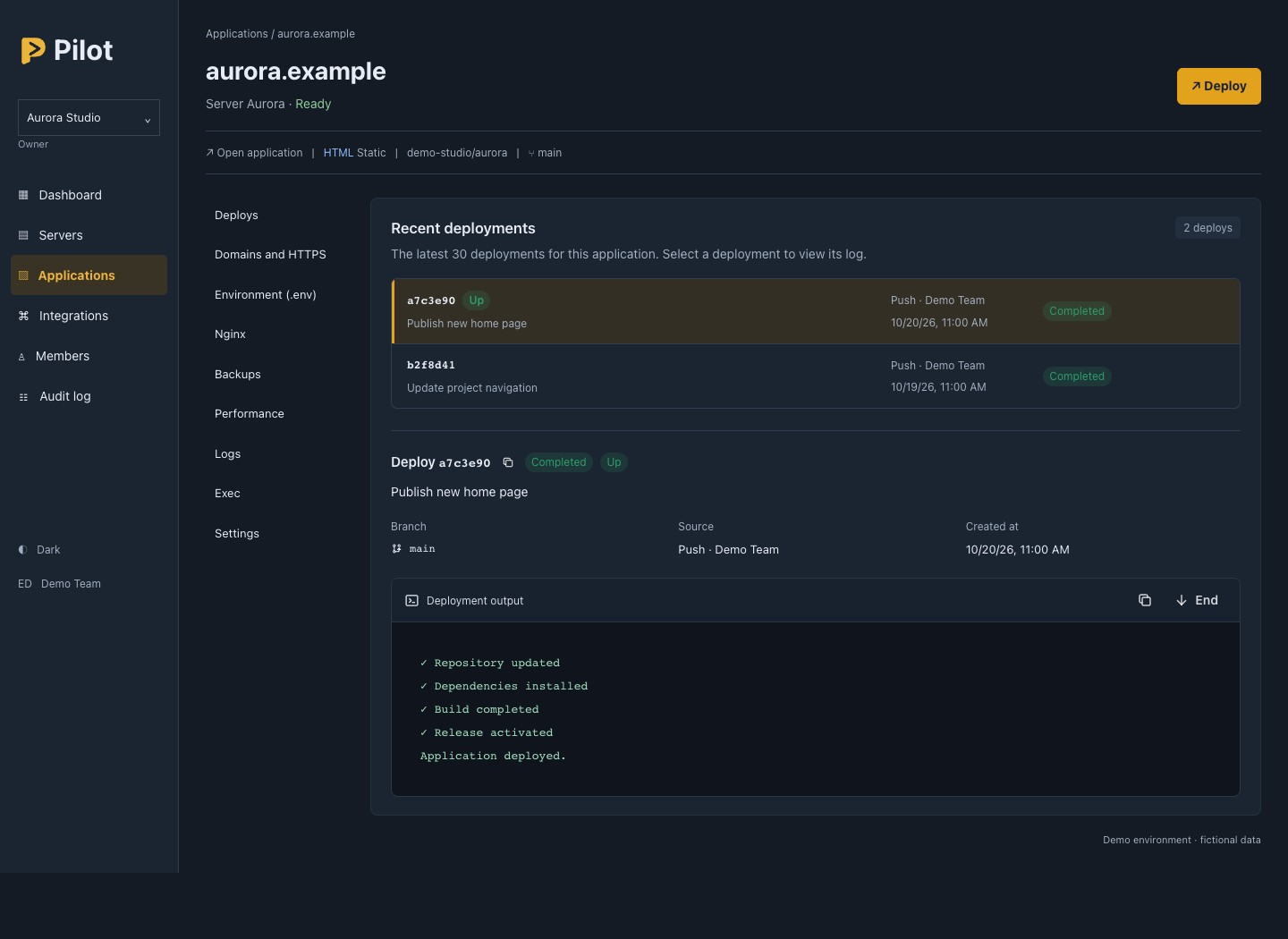
Task: Click the Pilot logo icon
Action: 33,51
